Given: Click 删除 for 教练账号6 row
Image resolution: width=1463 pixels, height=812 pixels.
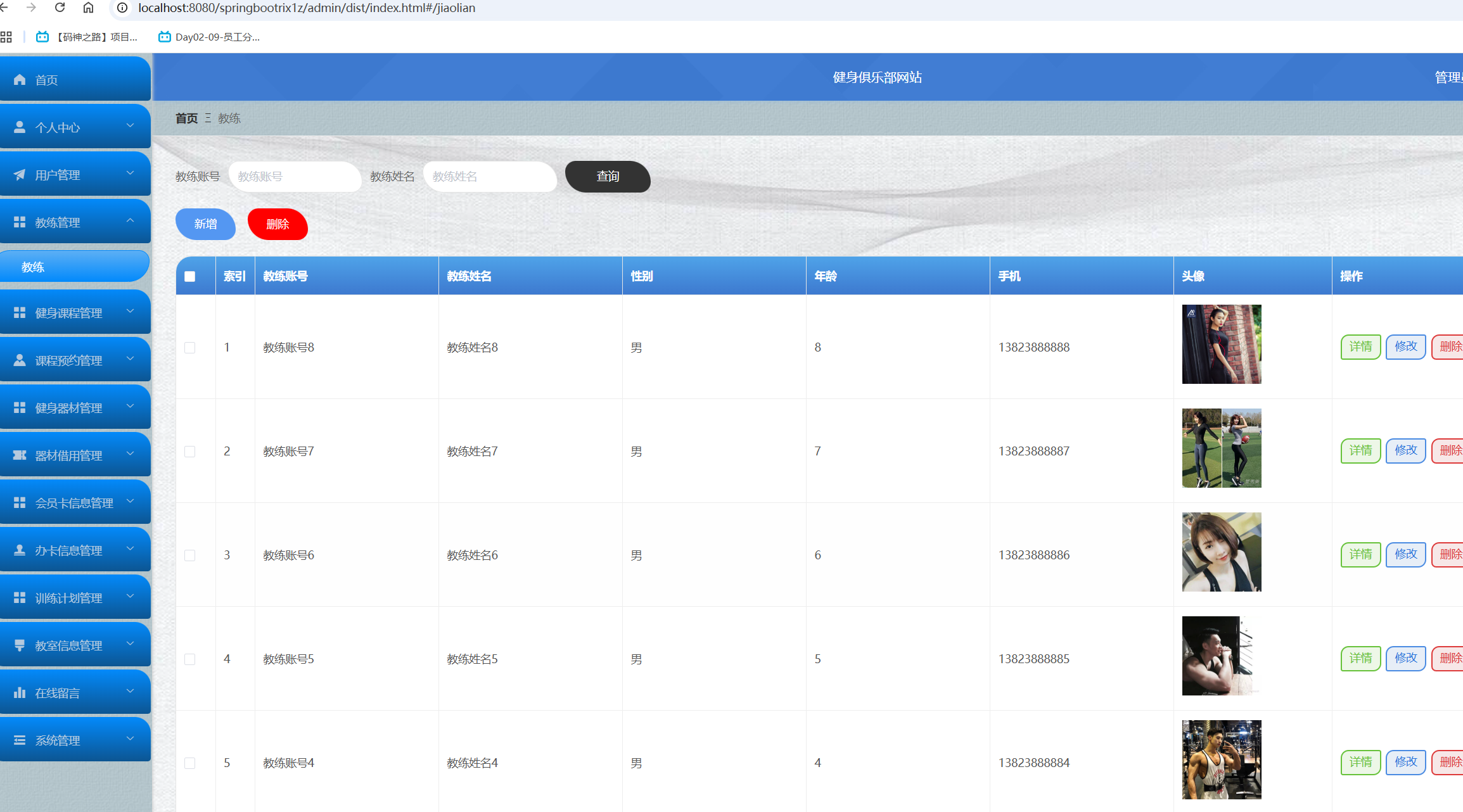Looking at the screenshot, I should coord(1448,555).
